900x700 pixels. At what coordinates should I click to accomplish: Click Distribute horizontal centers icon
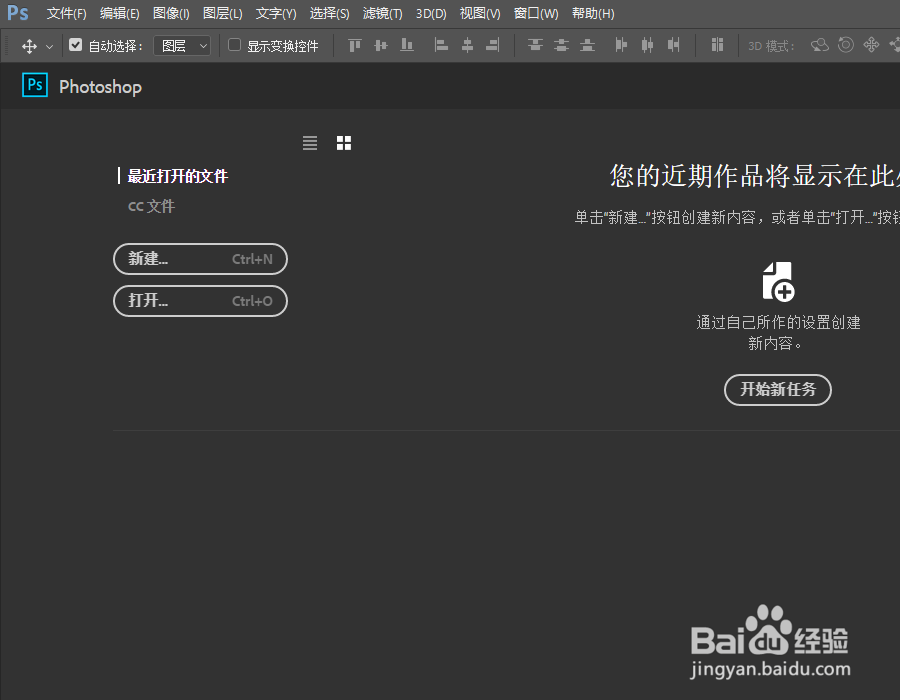[x=647, y=45]
